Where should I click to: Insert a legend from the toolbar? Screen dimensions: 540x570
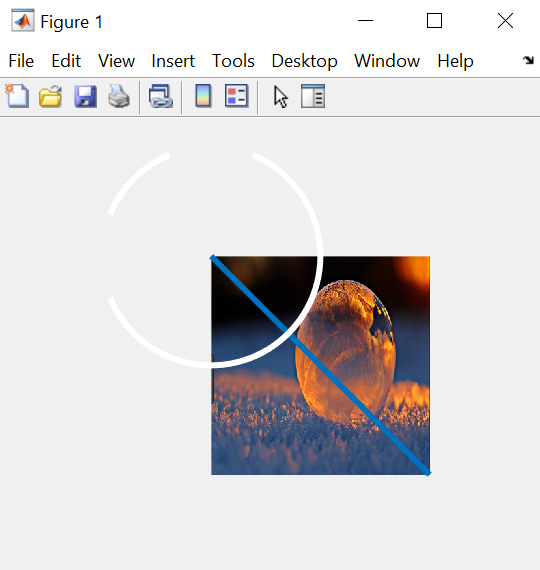[x=237, y=96]
